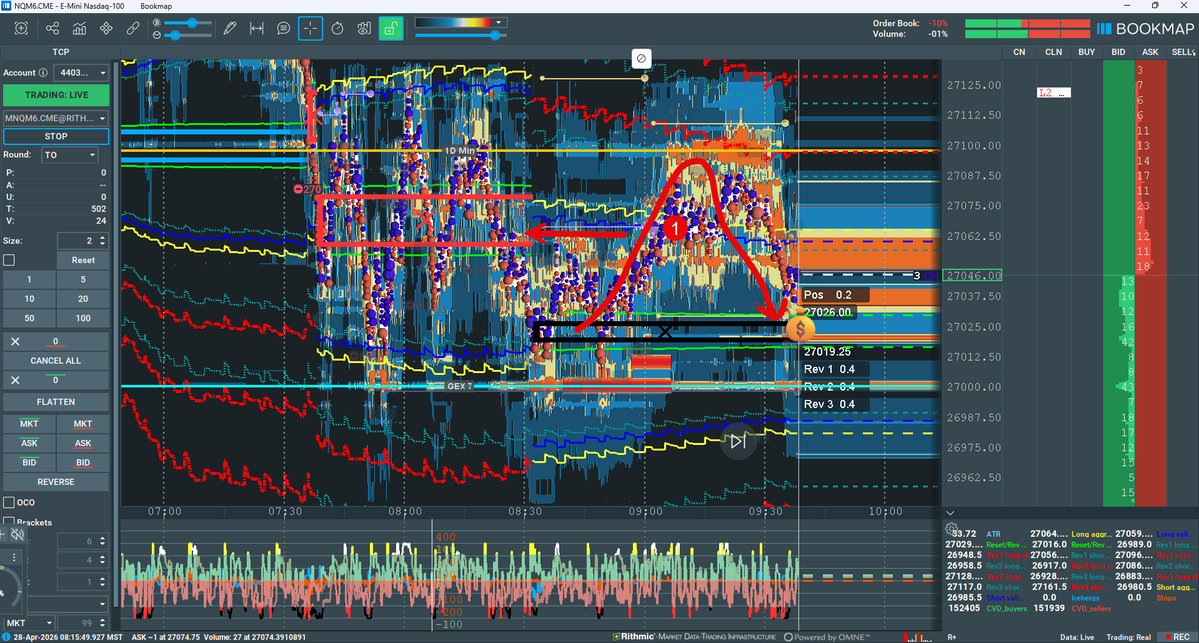
Task: Click the hand-and-eye icon in toolbar
Action: coord(364,29)
